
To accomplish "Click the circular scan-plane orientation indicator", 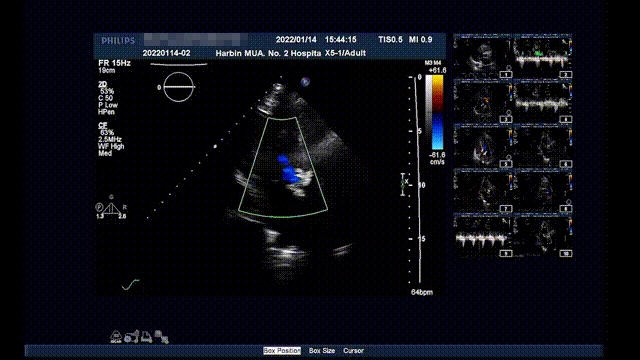I will point(178,87).
